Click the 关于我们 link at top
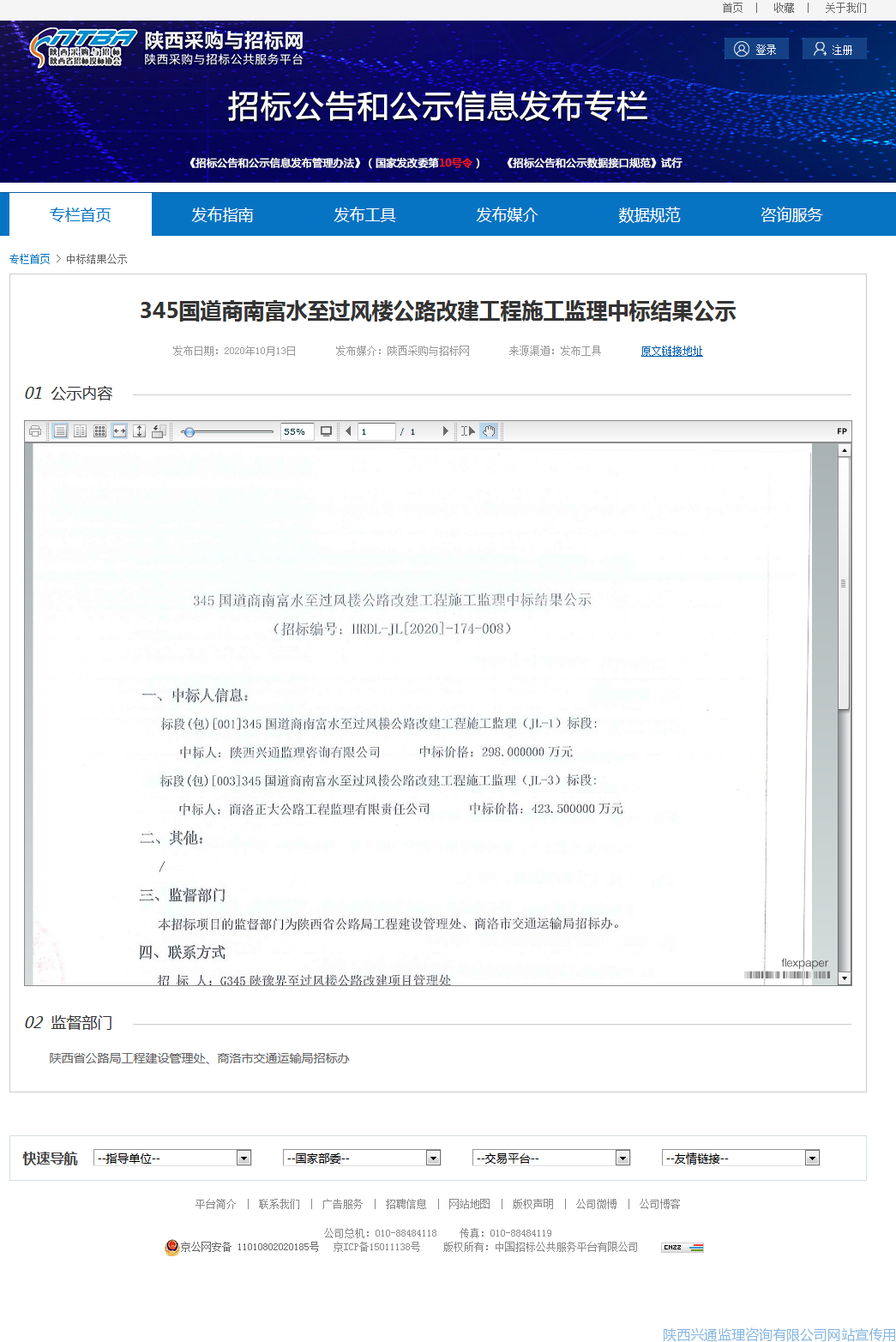The height and width of the screenshot is (1342, 896). [846, 8]
